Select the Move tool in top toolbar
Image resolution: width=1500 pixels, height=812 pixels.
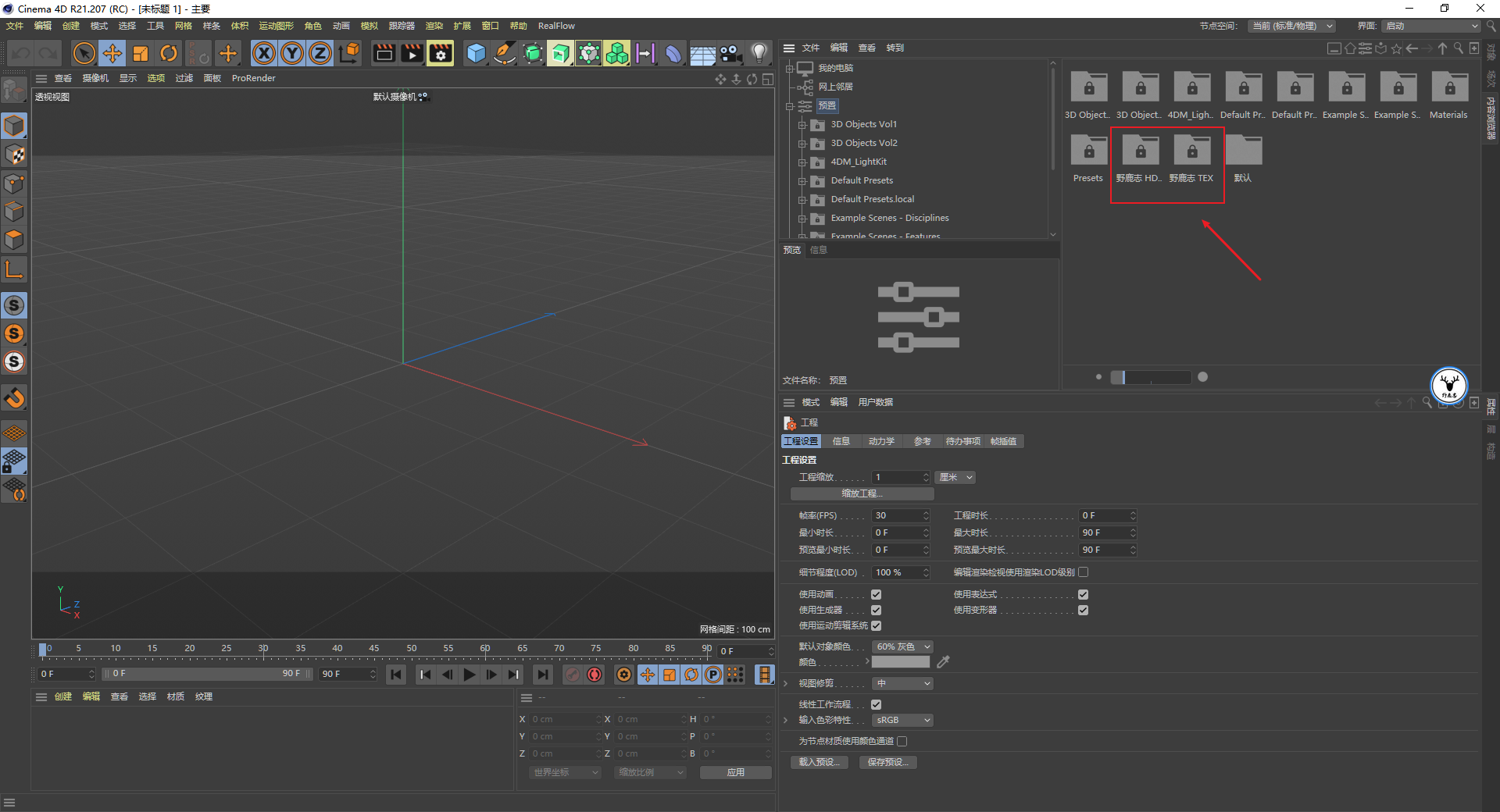(112, 54)
